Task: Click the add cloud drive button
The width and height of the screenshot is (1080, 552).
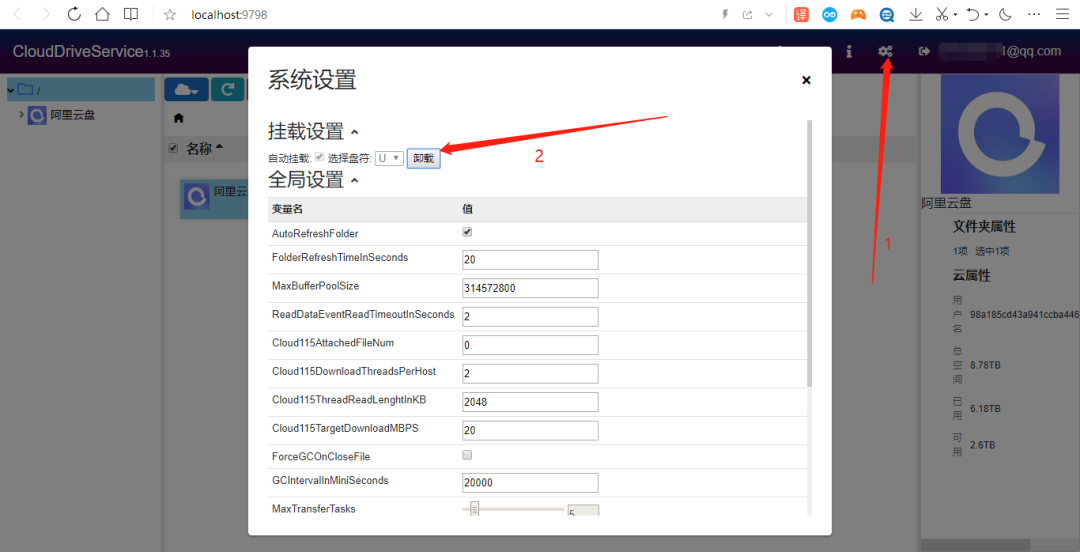Action: (186, 90)
